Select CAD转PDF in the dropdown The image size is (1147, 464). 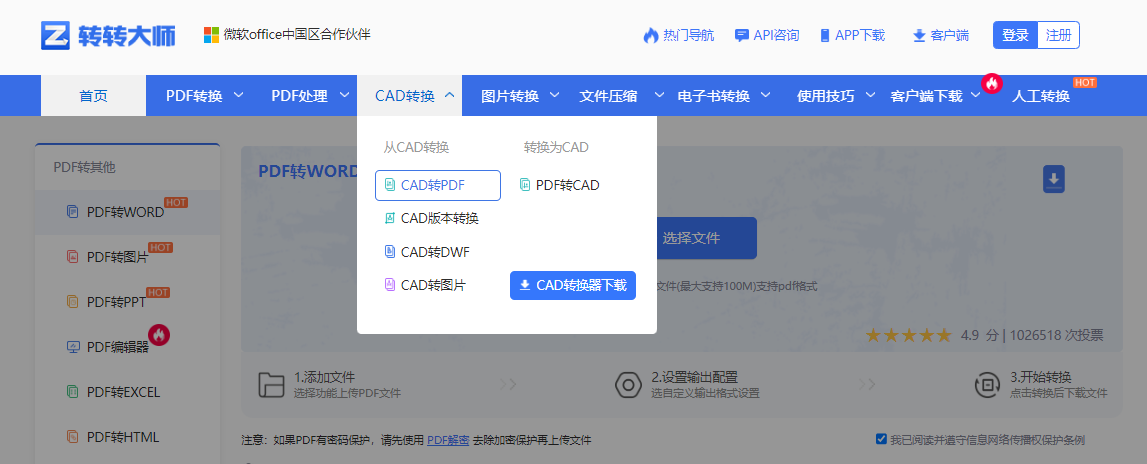[437, 185]
